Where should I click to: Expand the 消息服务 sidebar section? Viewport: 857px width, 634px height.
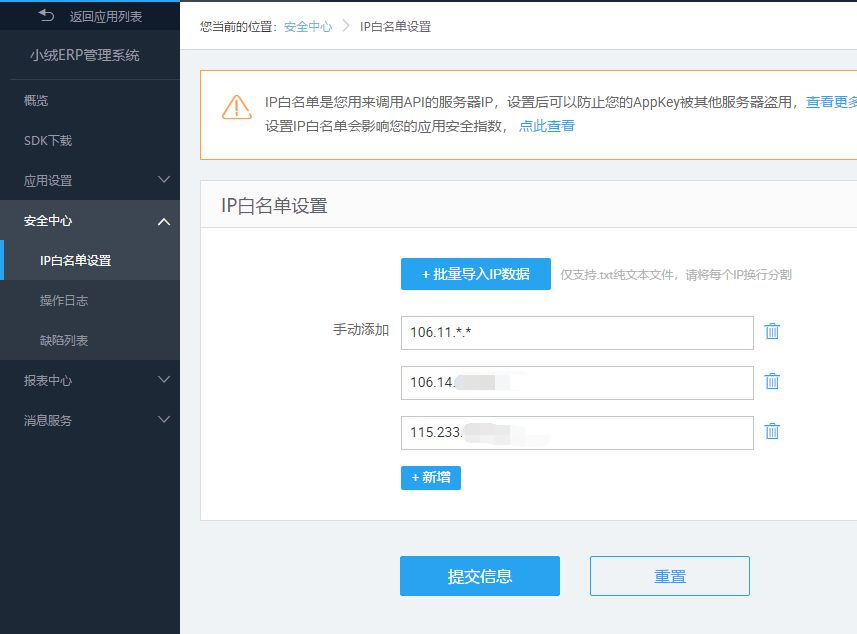90,420
